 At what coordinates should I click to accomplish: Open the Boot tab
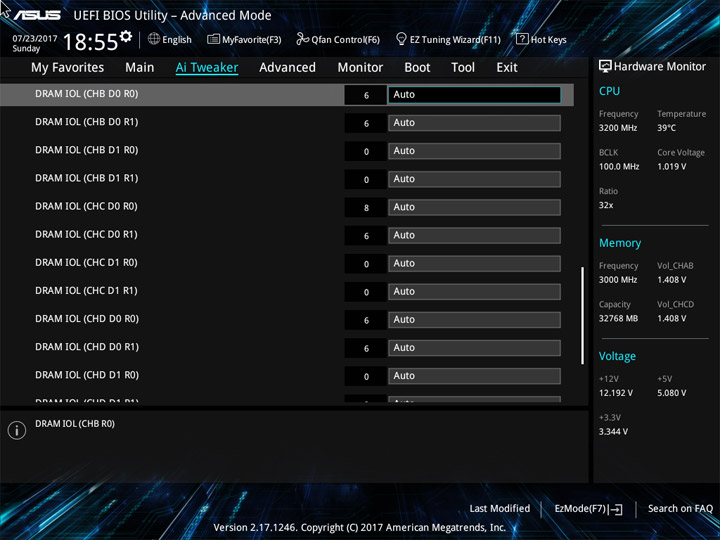[417, 68]
